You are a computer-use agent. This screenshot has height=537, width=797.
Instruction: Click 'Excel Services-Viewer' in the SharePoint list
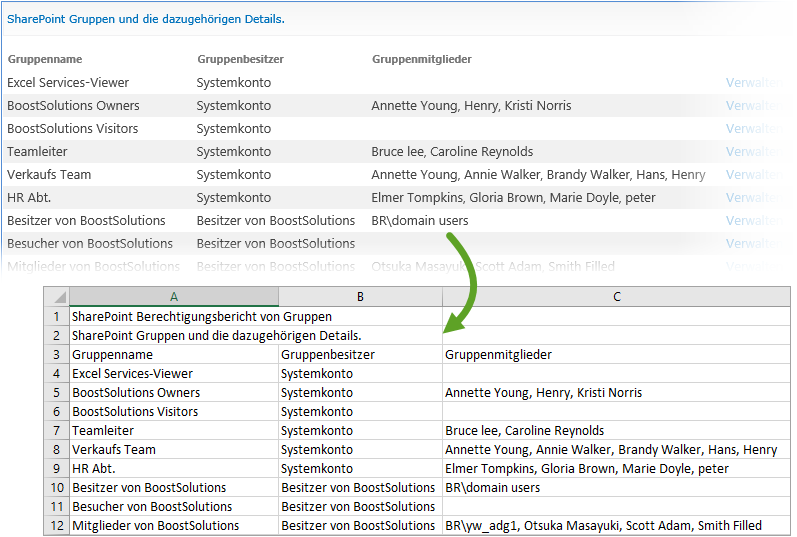tap(68, 82)
